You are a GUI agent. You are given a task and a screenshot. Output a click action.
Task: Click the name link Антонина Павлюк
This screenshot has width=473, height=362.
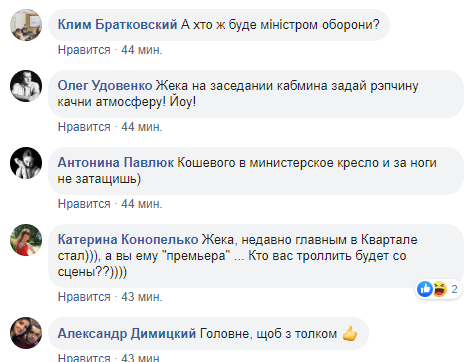(x=116, y=163)
